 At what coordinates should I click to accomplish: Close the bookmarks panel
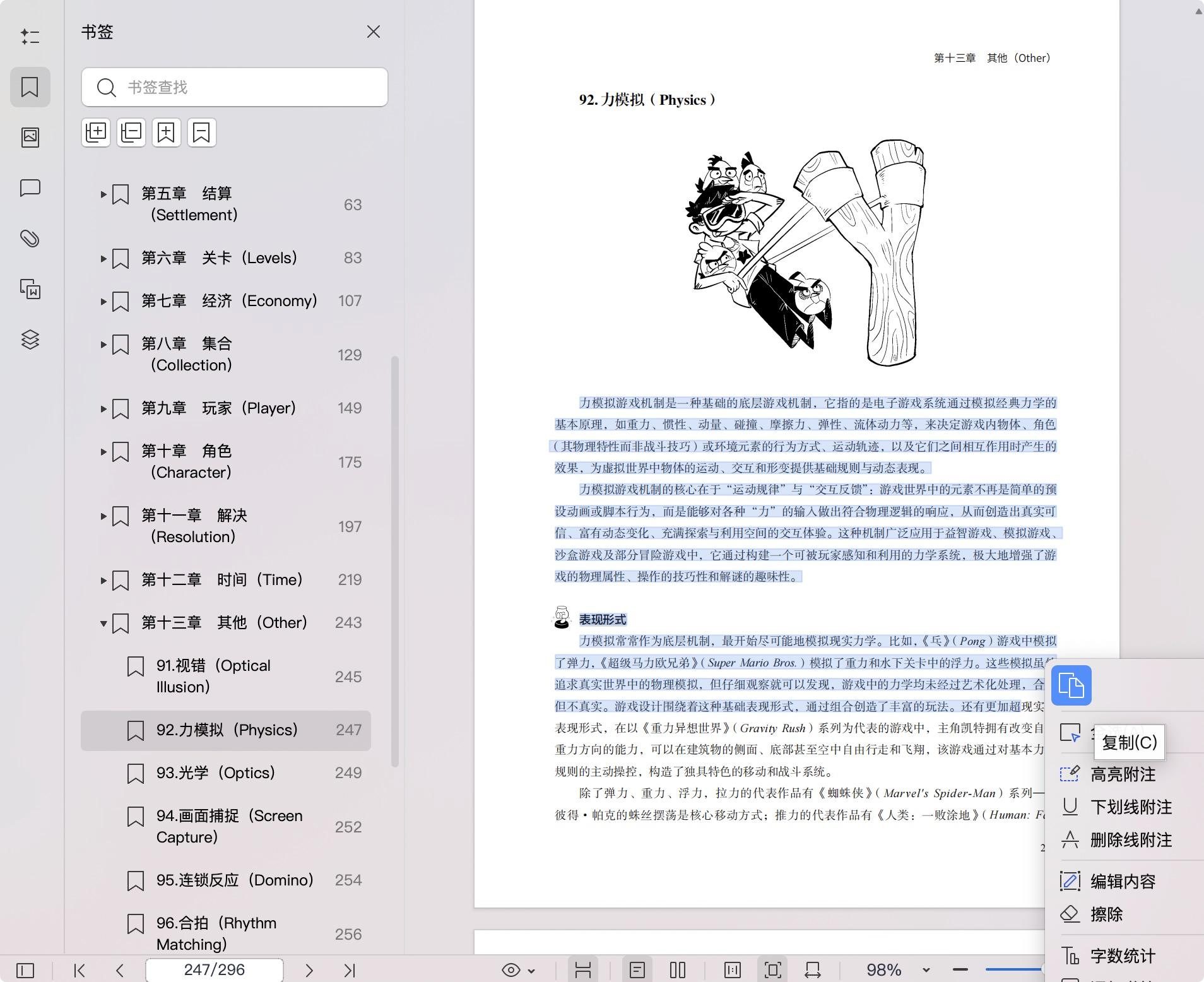tap(374, 32)
